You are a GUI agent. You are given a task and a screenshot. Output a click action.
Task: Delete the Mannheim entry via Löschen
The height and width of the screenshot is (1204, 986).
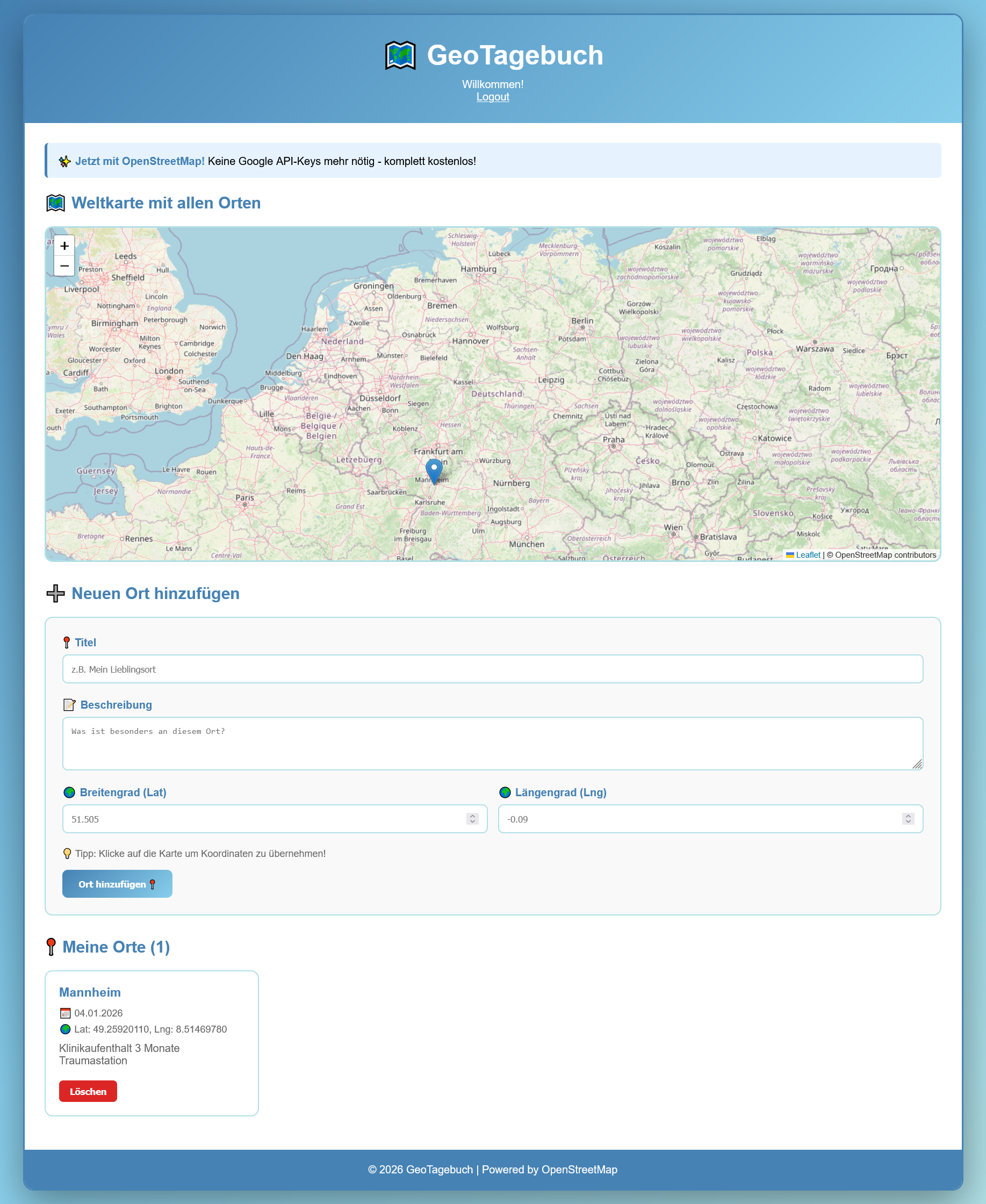pos(88,1091)
